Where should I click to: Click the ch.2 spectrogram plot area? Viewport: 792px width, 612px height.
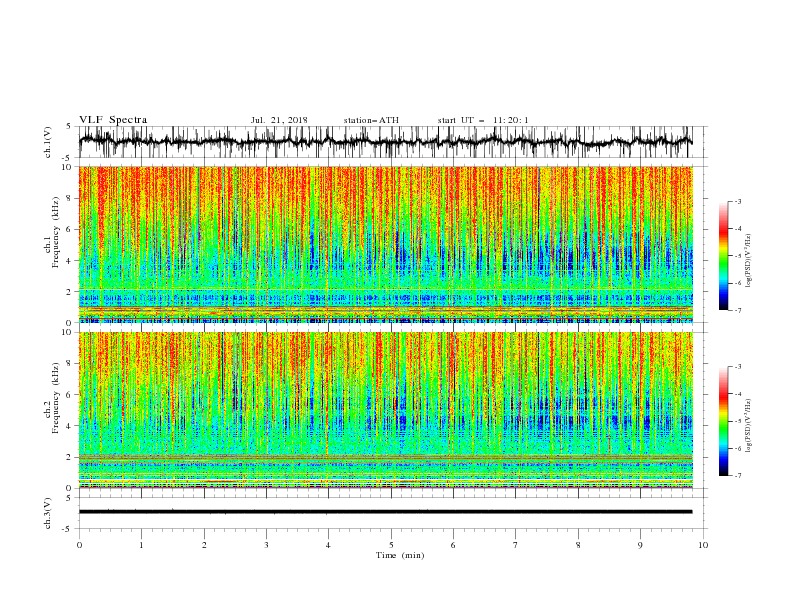coord(386,410)
